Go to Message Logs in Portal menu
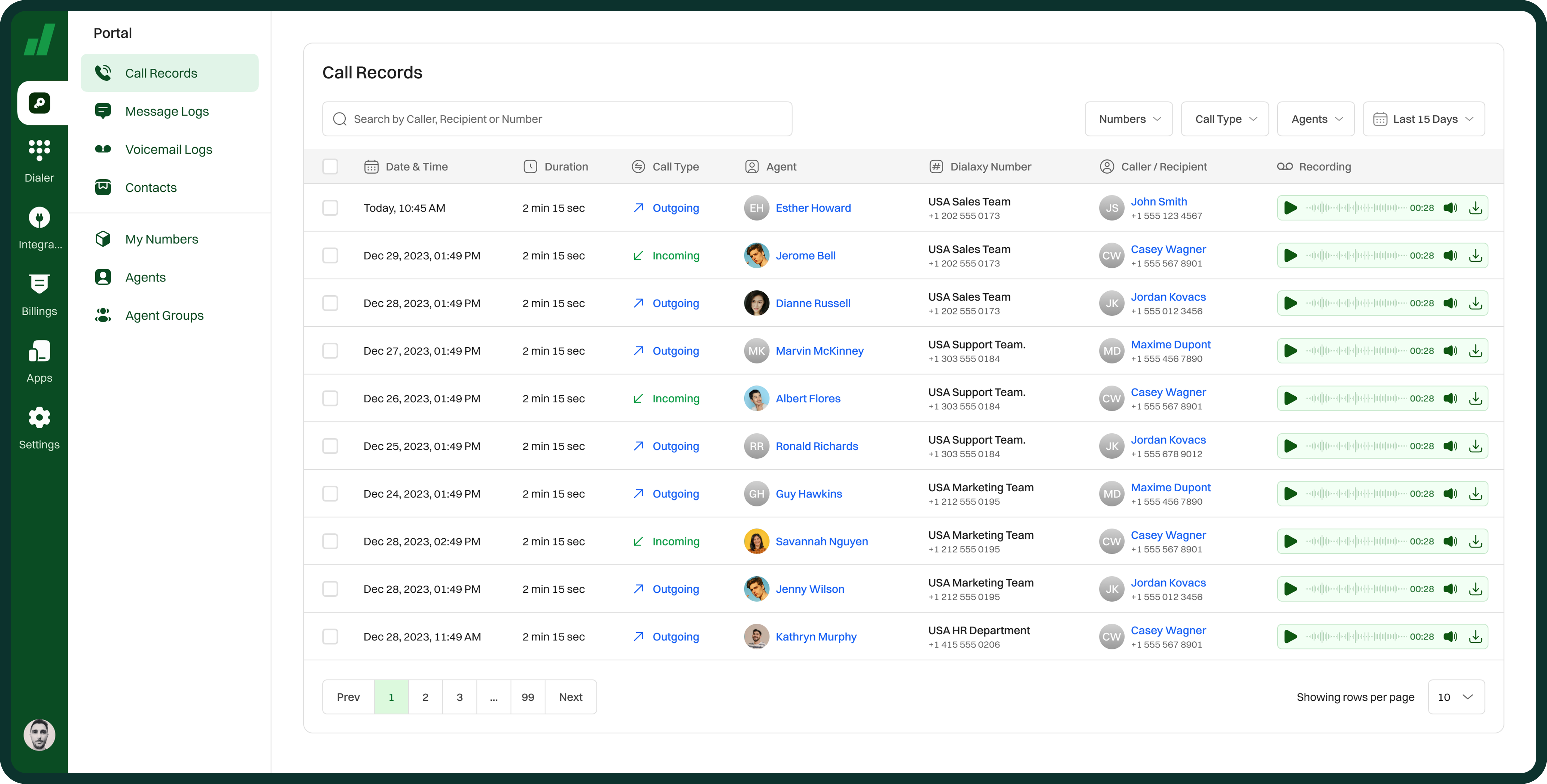 (167, 112)
